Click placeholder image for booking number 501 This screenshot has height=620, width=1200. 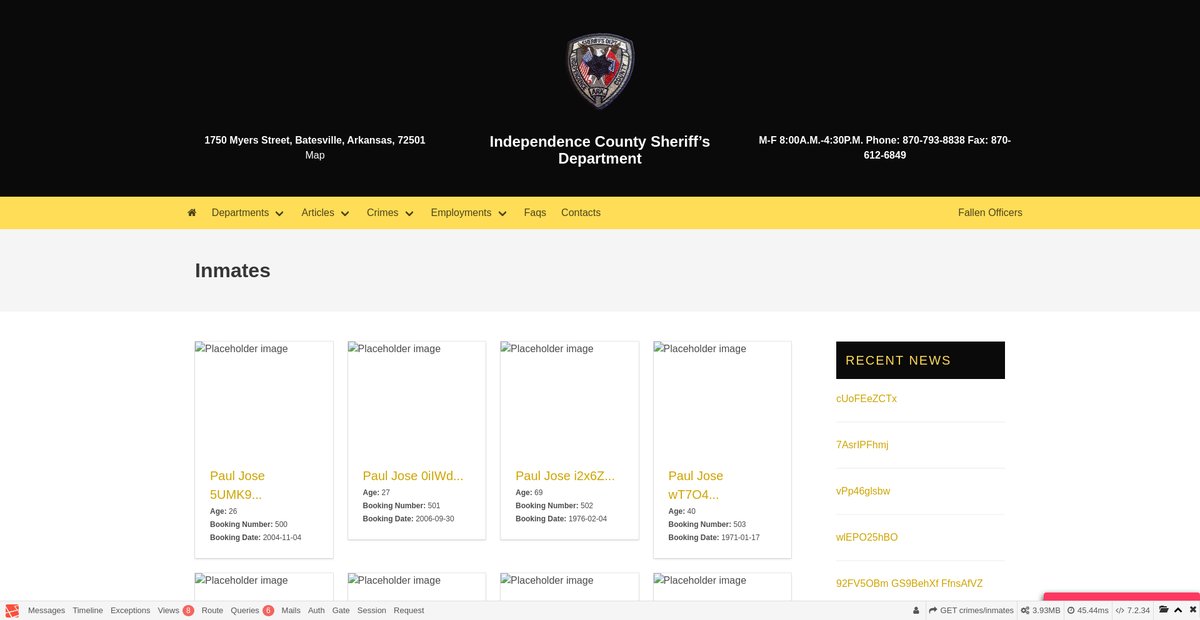coord(417,397)
